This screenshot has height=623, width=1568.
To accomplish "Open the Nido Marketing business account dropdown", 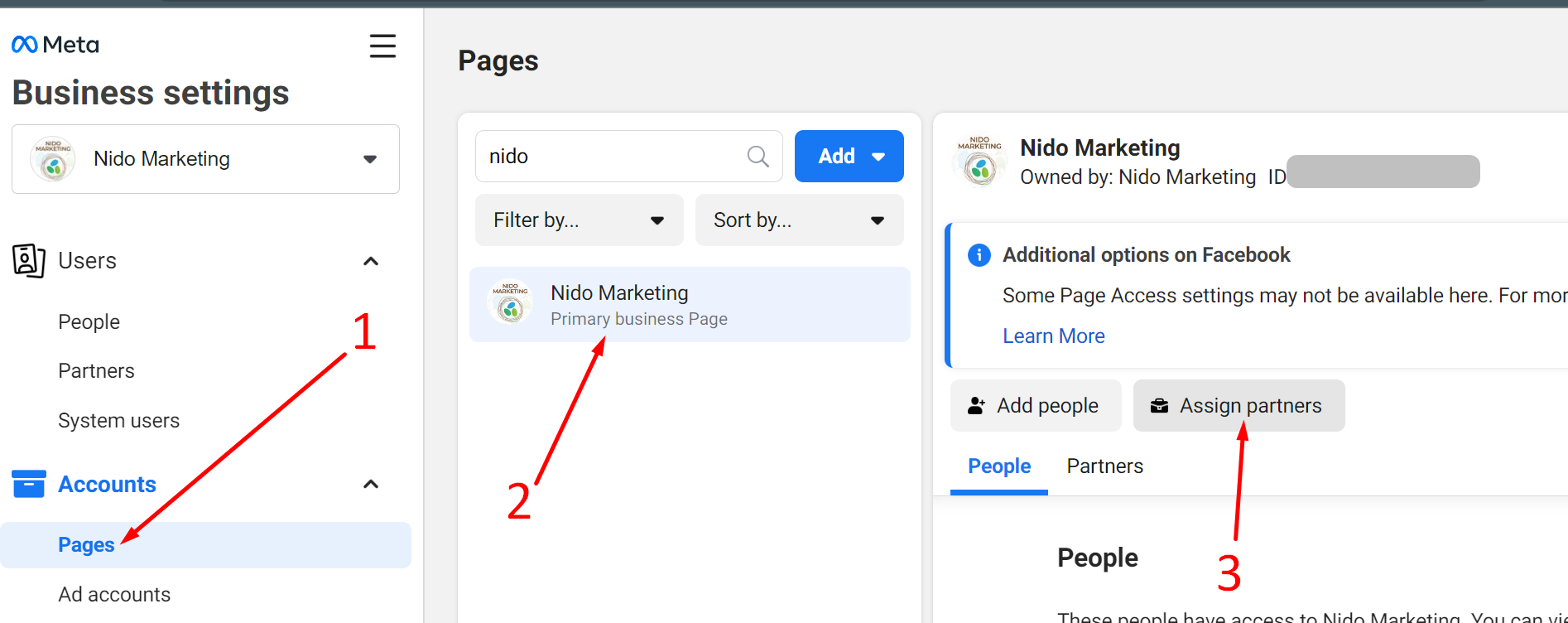I will coord(205,159).
